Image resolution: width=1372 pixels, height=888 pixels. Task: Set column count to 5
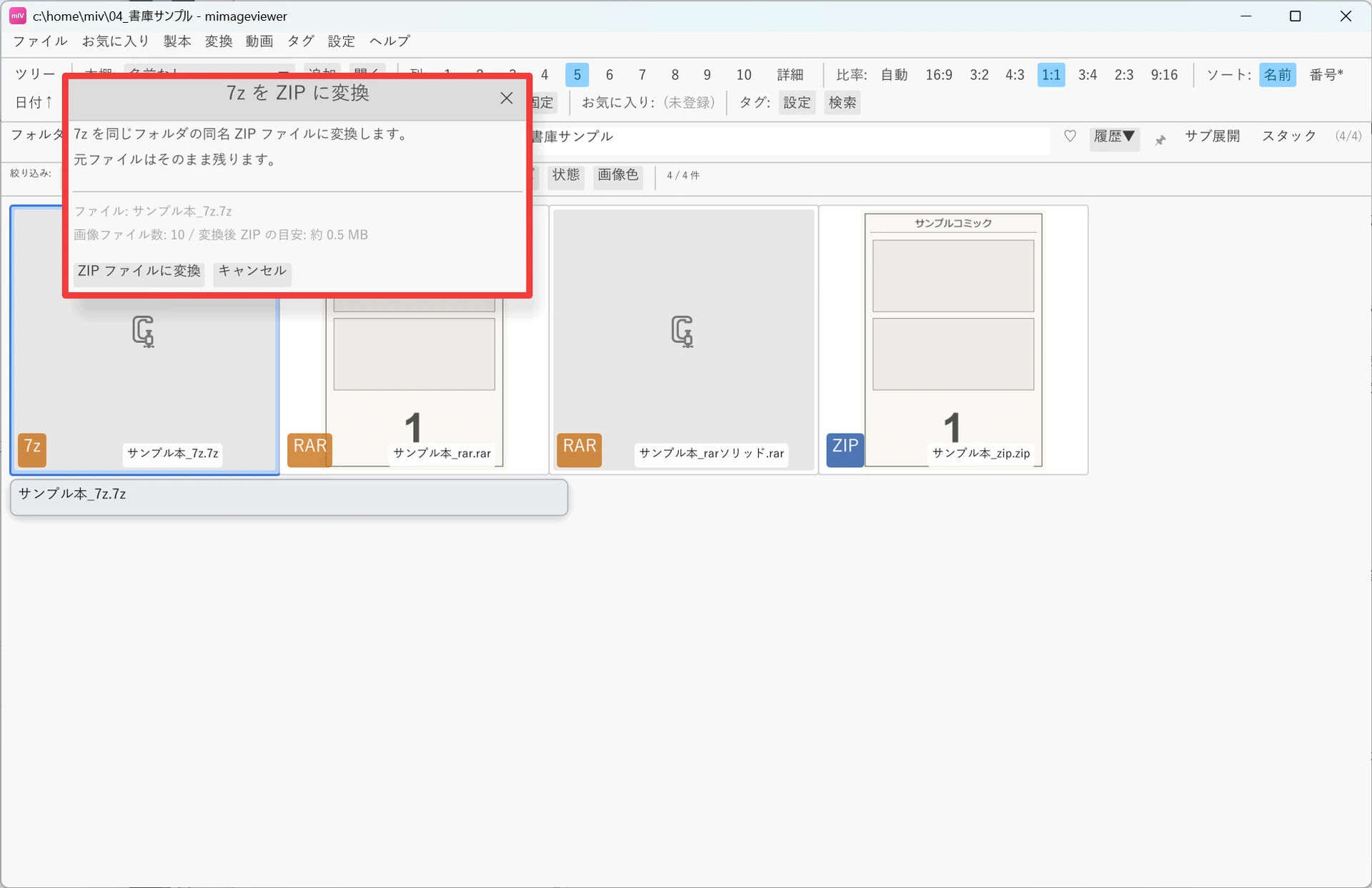pos(577,74)
